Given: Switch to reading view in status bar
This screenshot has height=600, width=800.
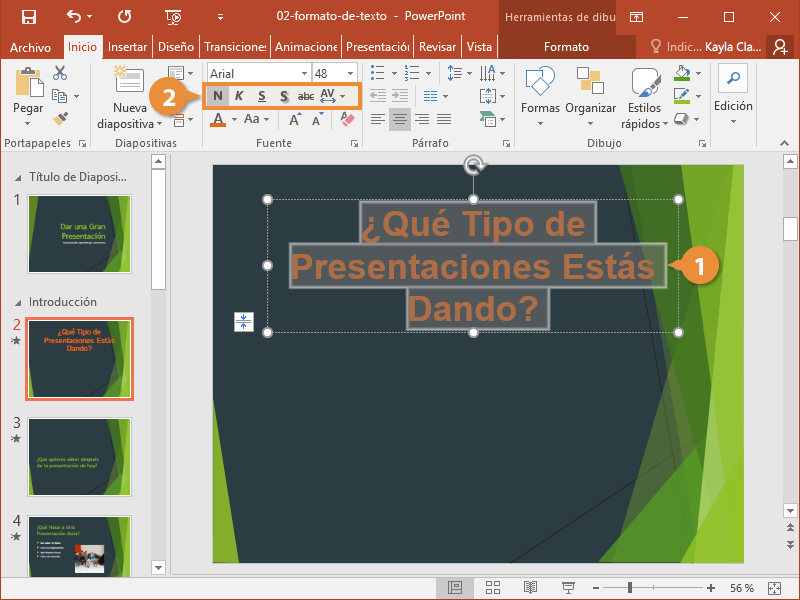Looking at the screenshot, I should pos(530,588).
